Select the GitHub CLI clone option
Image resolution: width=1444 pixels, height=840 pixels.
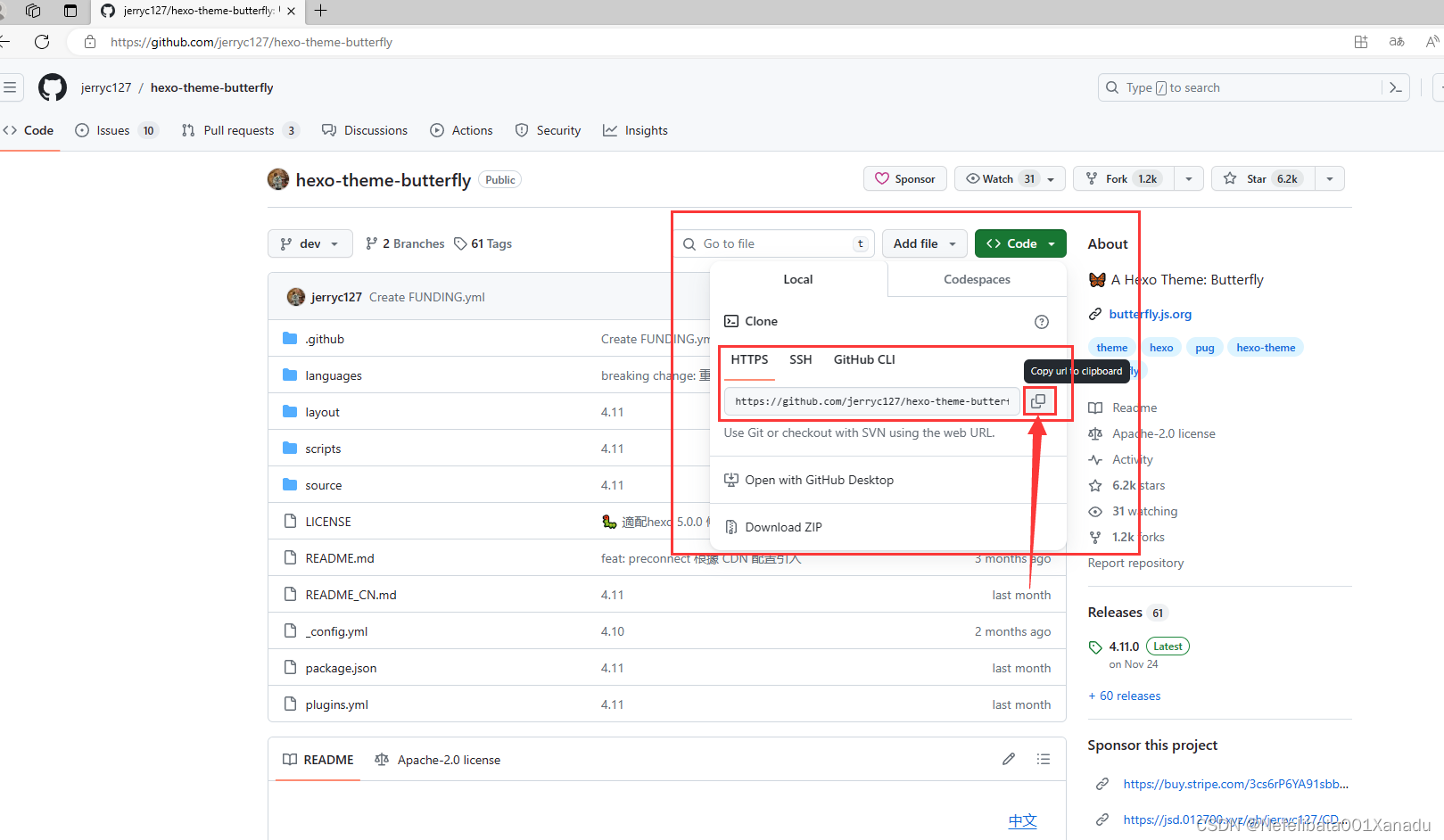point(864,359)
